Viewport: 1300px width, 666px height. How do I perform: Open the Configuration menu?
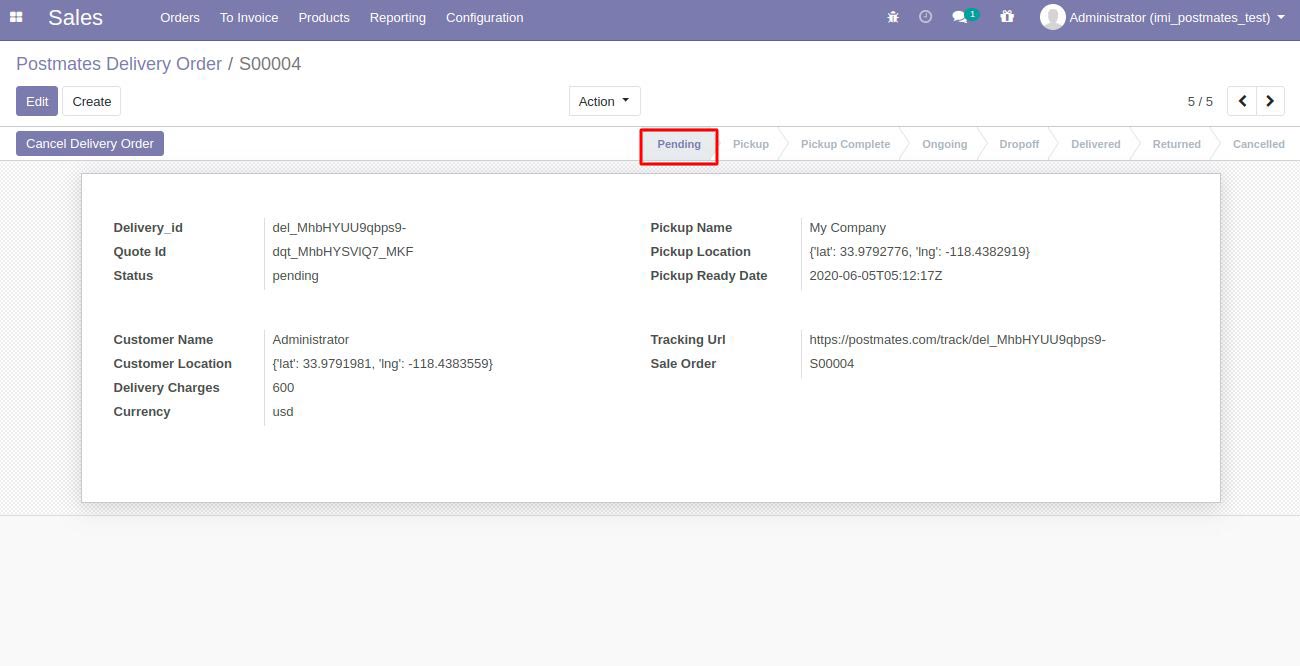[x=484, y=17]
